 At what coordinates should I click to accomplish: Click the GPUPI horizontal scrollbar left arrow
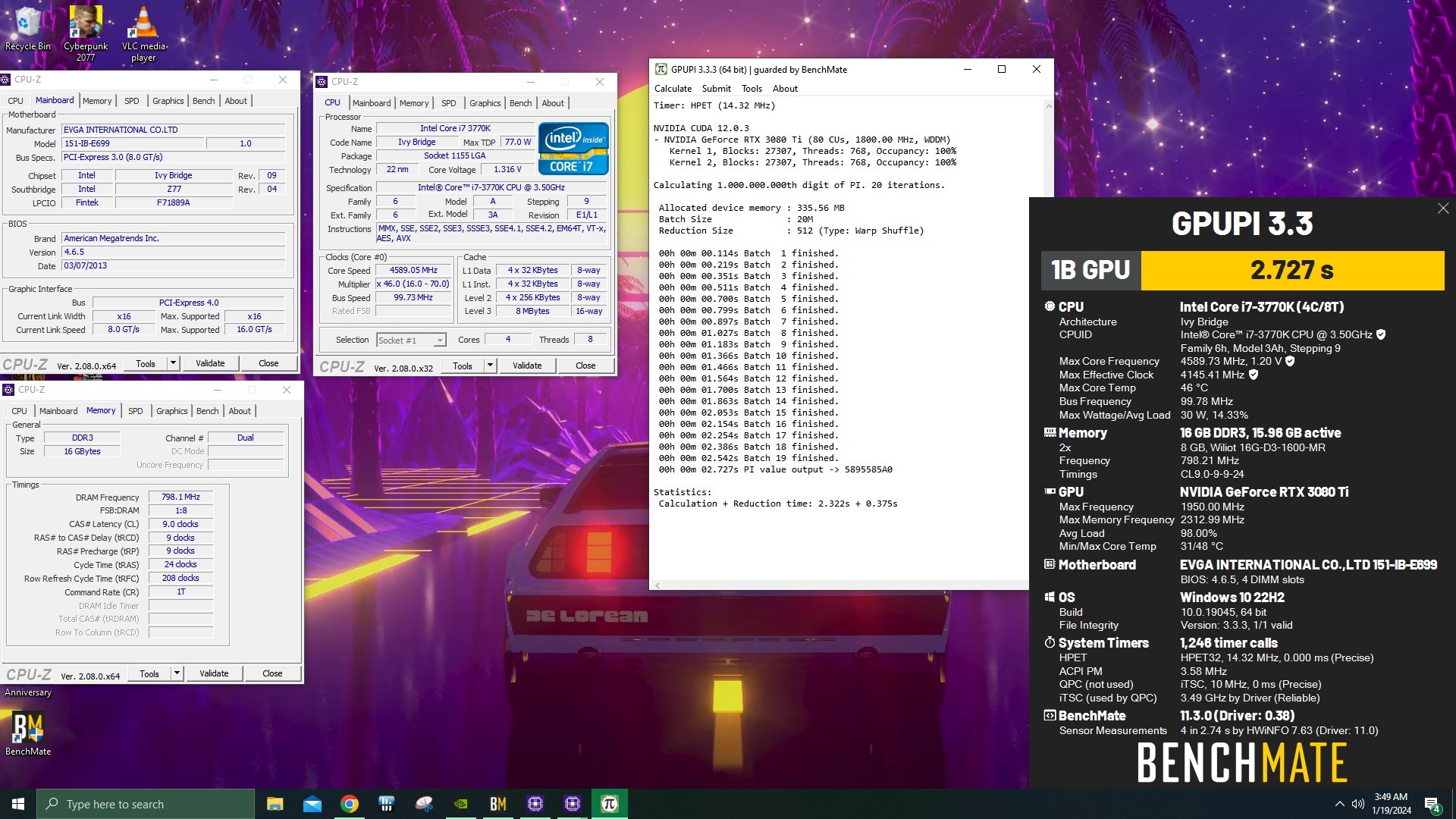[657, 585]
